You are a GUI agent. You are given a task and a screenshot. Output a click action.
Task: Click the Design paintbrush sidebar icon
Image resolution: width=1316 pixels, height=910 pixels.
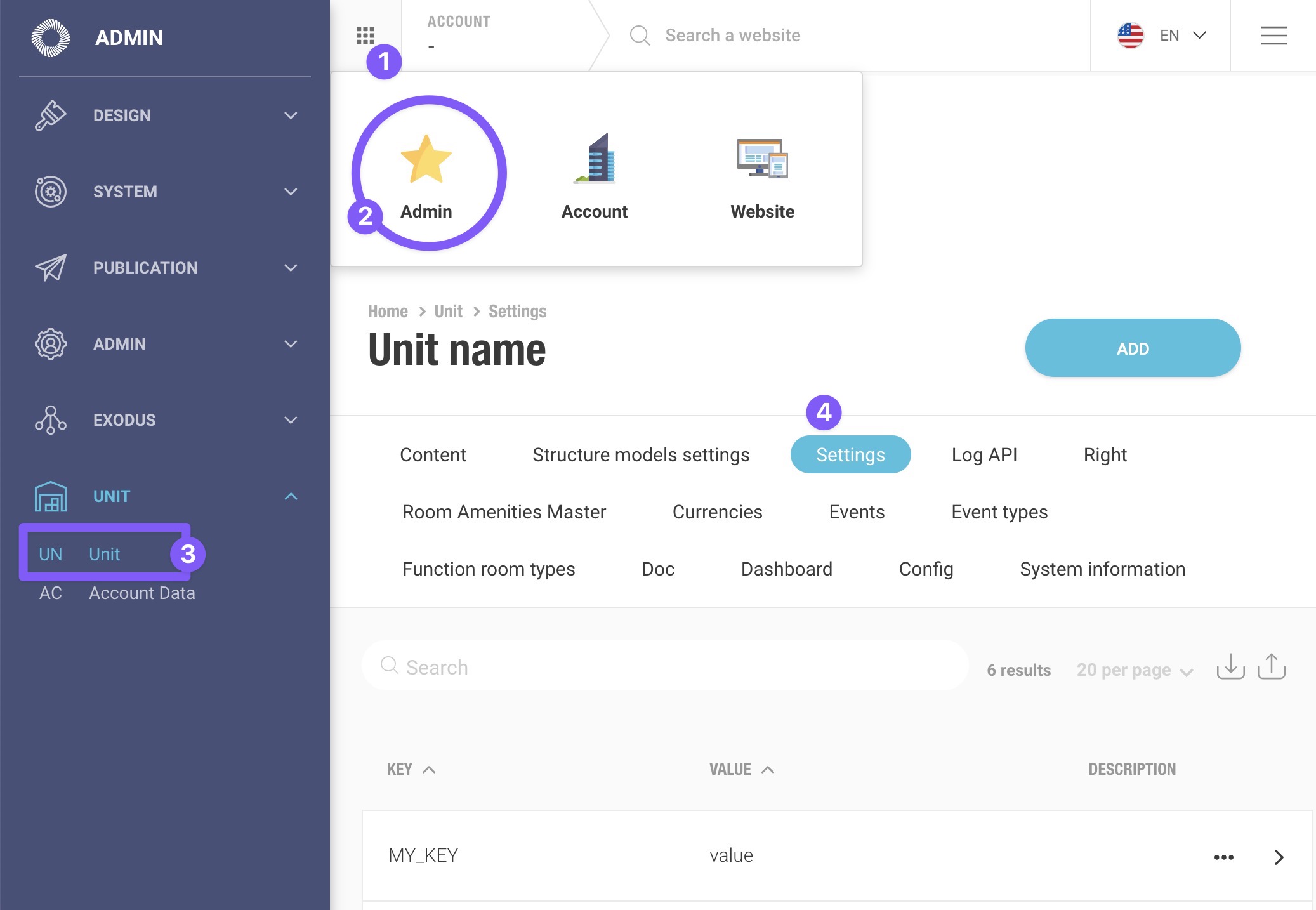51,115
